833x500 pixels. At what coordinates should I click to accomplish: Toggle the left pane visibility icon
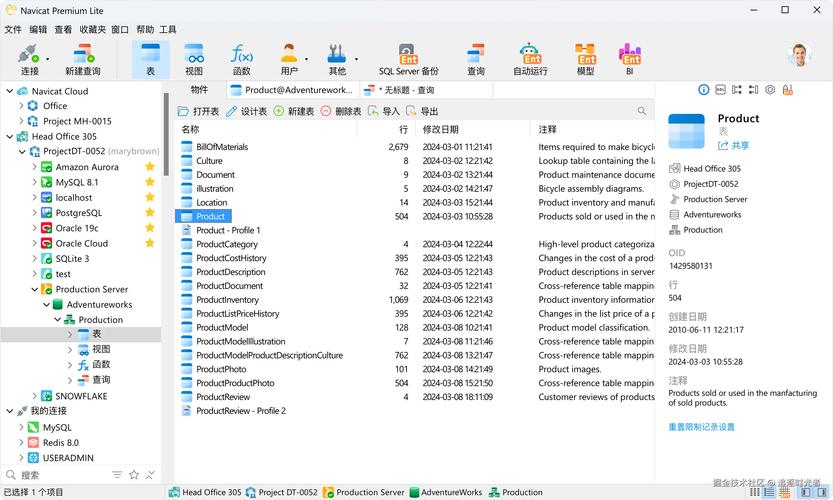click(x=806, y=493)
